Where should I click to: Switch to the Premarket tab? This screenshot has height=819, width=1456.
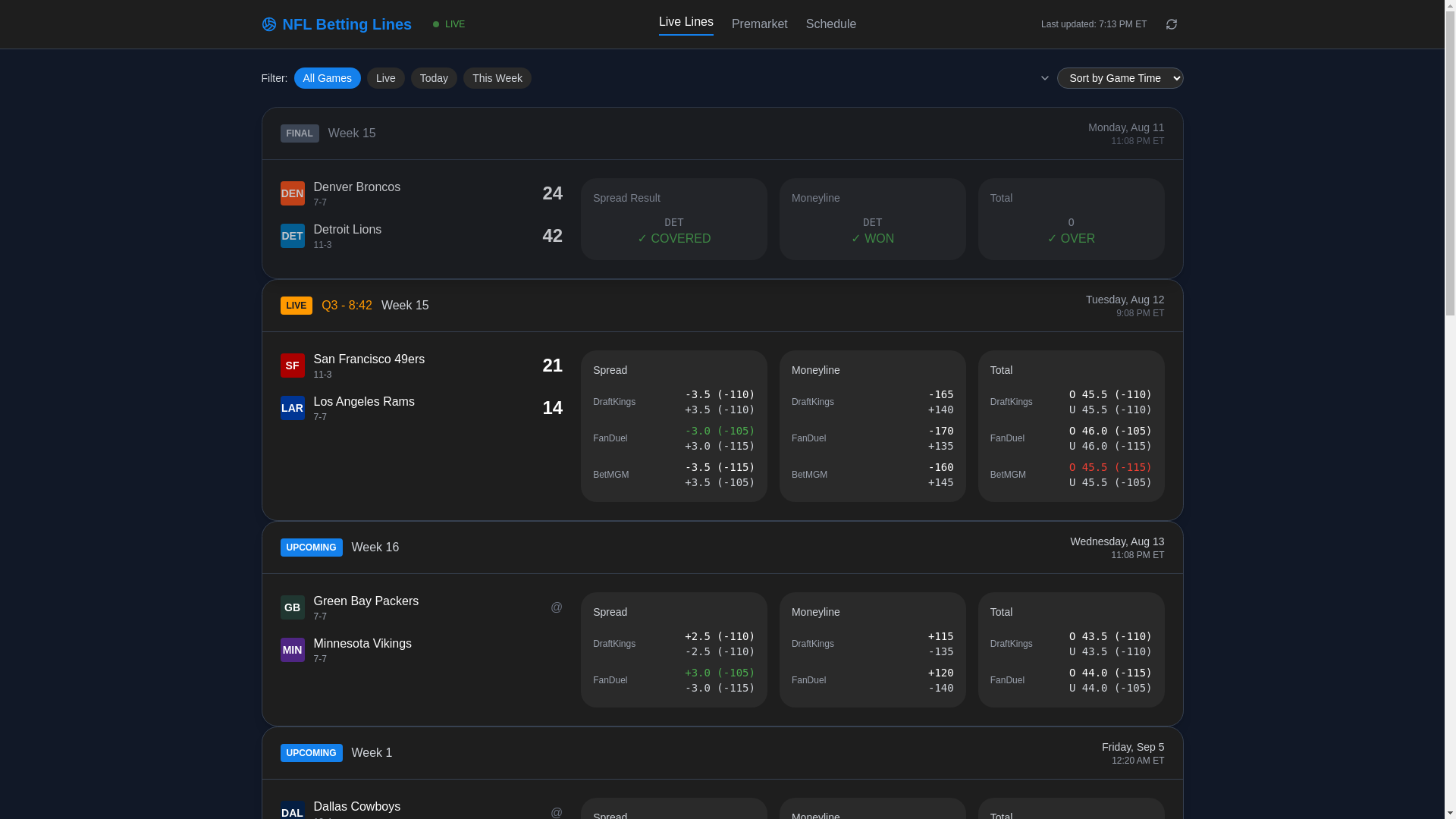759,24
